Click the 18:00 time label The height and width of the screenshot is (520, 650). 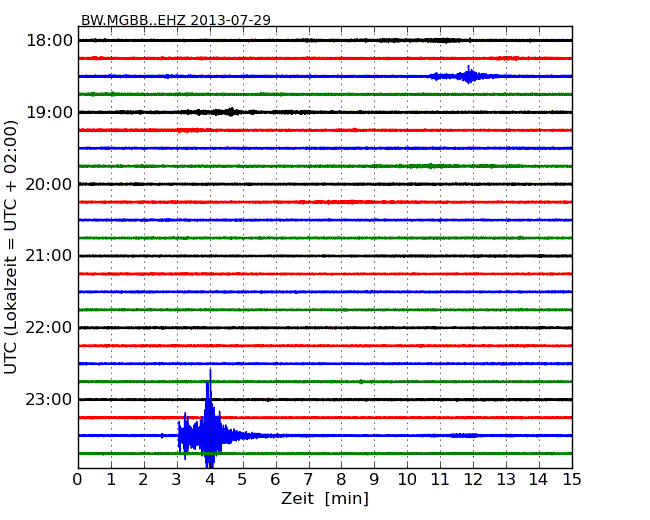[49, 41]
